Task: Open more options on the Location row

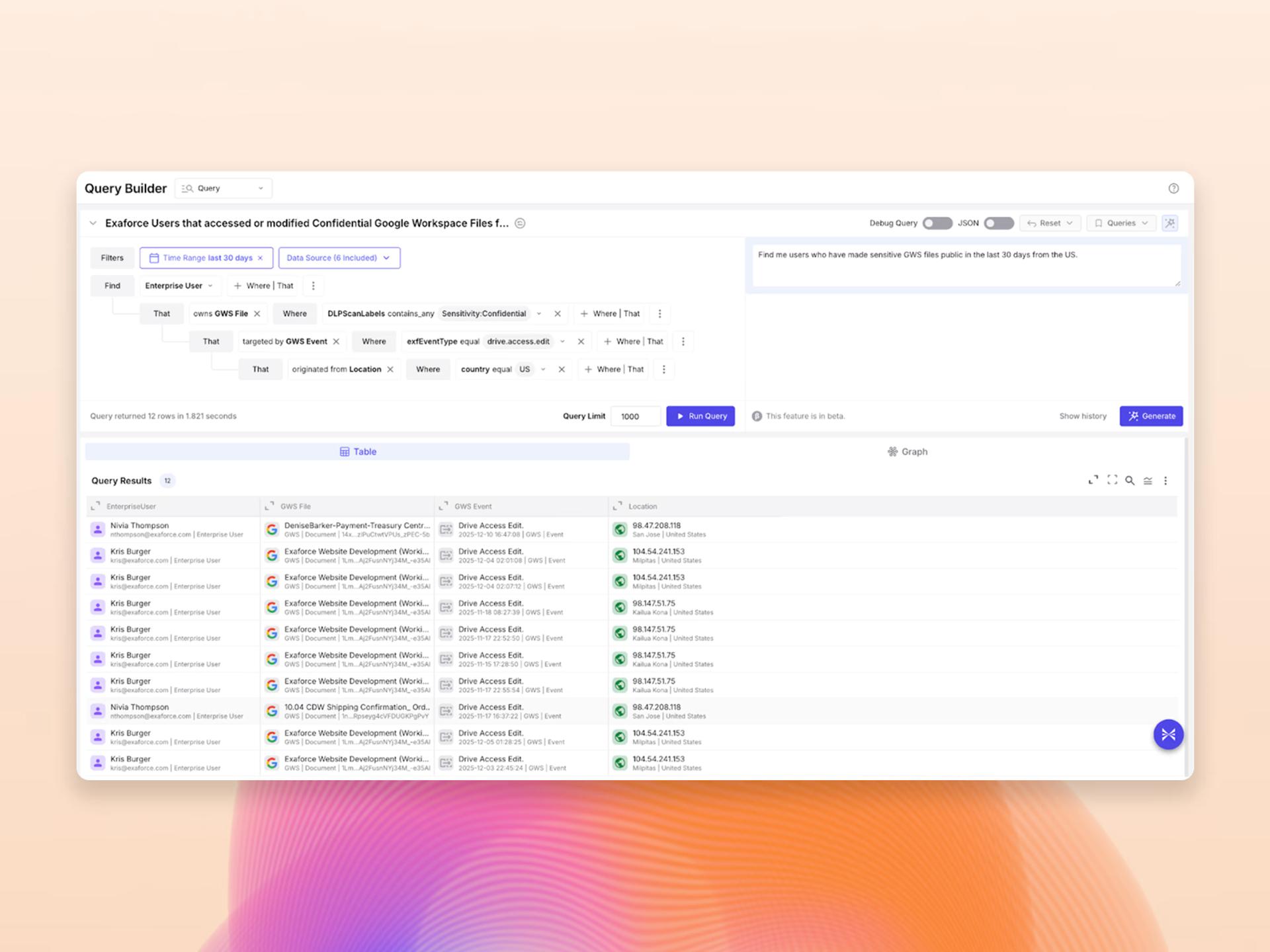Action: tap(664, 370)
